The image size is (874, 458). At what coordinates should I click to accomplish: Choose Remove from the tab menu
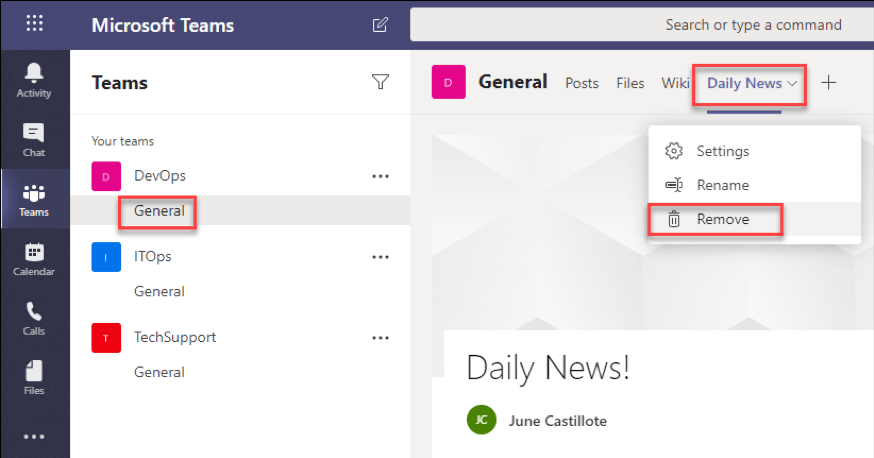755,219
